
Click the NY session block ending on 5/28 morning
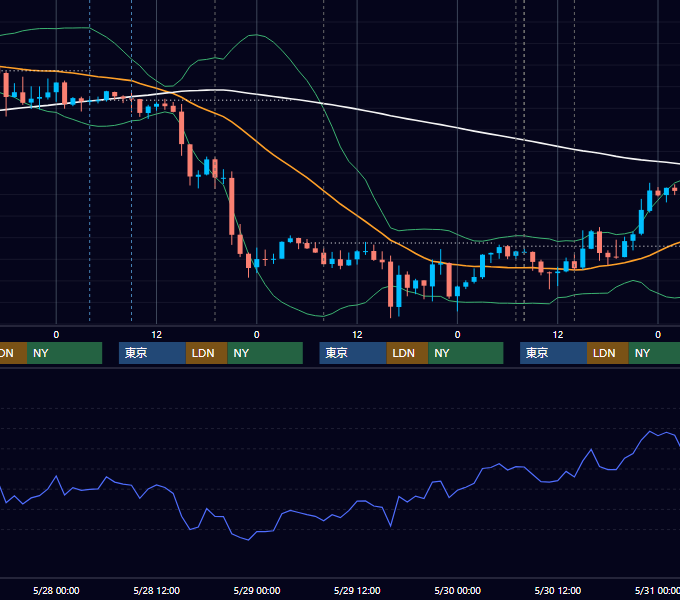[64, 353]
